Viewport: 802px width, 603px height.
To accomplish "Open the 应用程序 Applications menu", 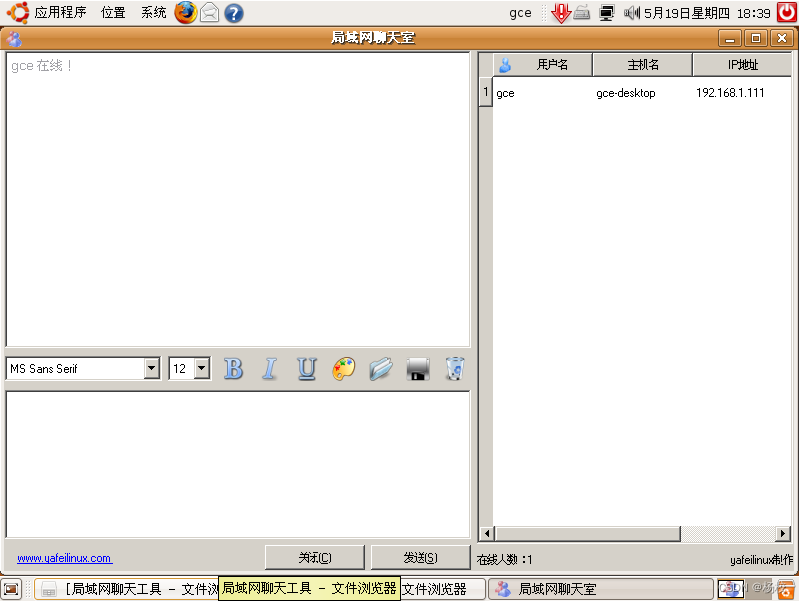I will [x=60, y=12].
